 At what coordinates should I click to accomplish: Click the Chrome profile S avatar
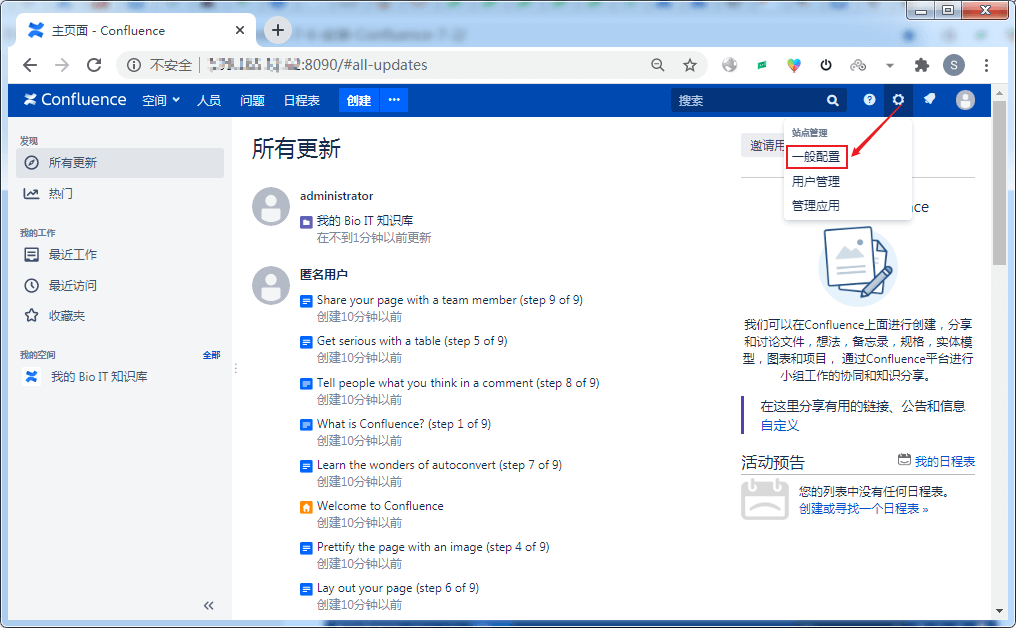click(x=954, y=65)
